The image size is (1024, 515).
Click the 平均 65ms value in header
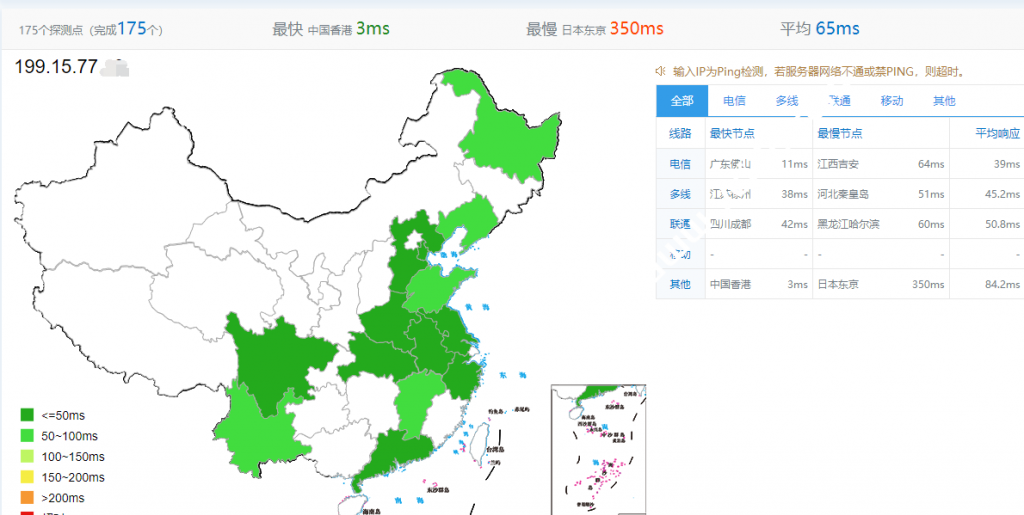pyautogui.click(x=837, y=29)
